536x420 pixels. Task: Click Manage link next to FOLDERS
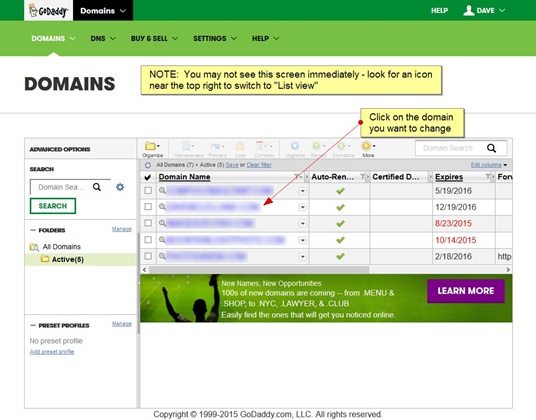pyautogui.click(x=122, y=229)
